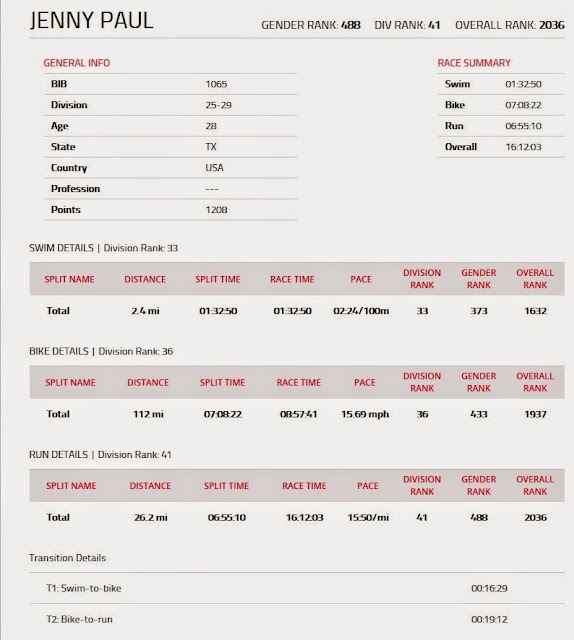Click Points value 1208
574x640 pixels.
[216, 210]
